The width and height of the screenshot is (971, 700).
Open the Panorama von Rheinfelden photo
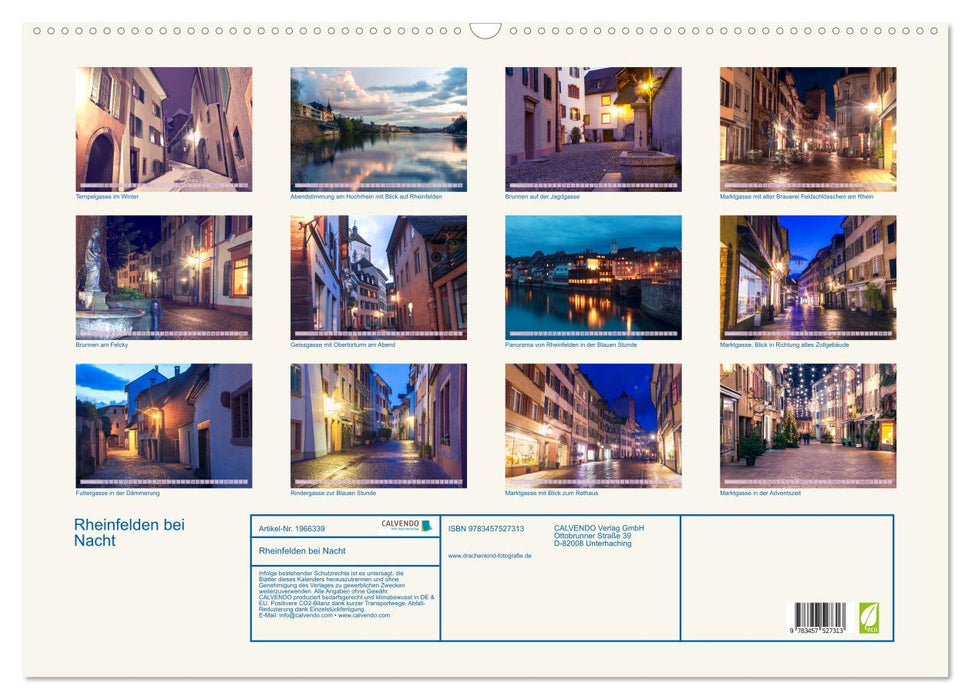(593, 277)
